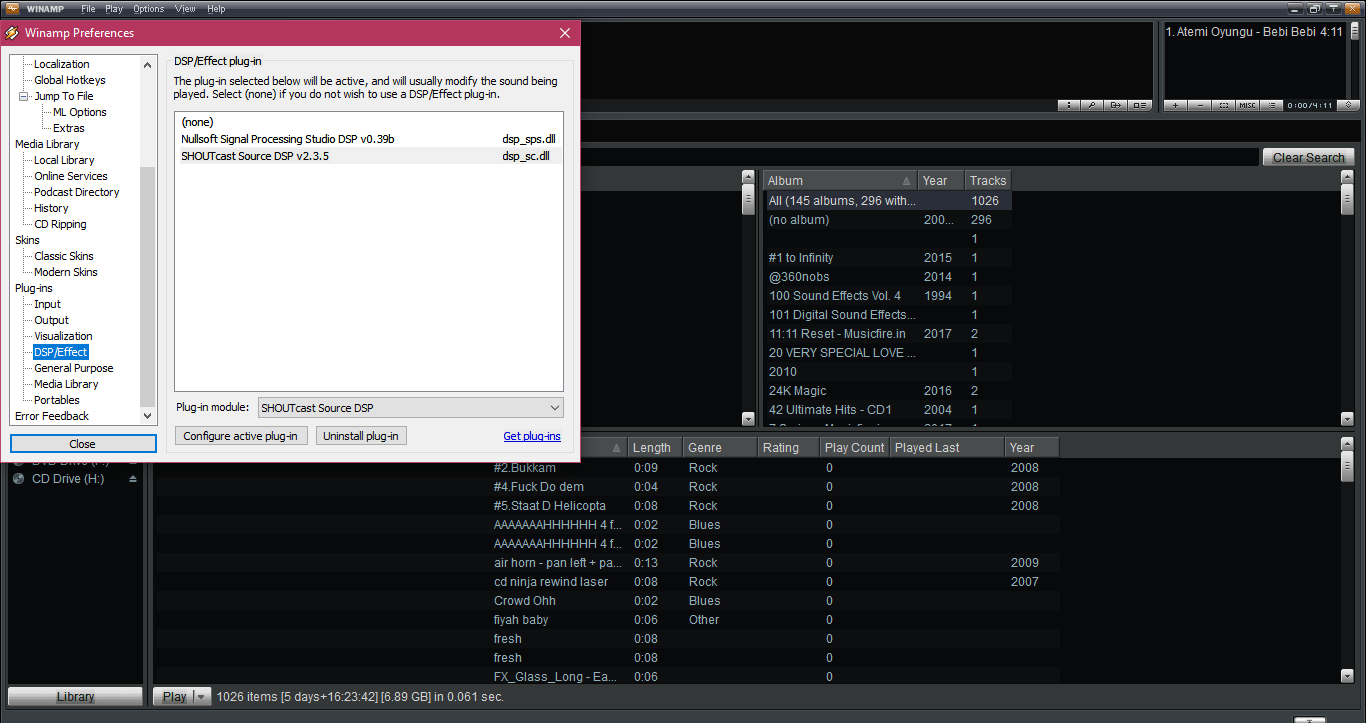Select Output plug-ins tree item
Screen dimensions: 1366x723
(52, 320)
